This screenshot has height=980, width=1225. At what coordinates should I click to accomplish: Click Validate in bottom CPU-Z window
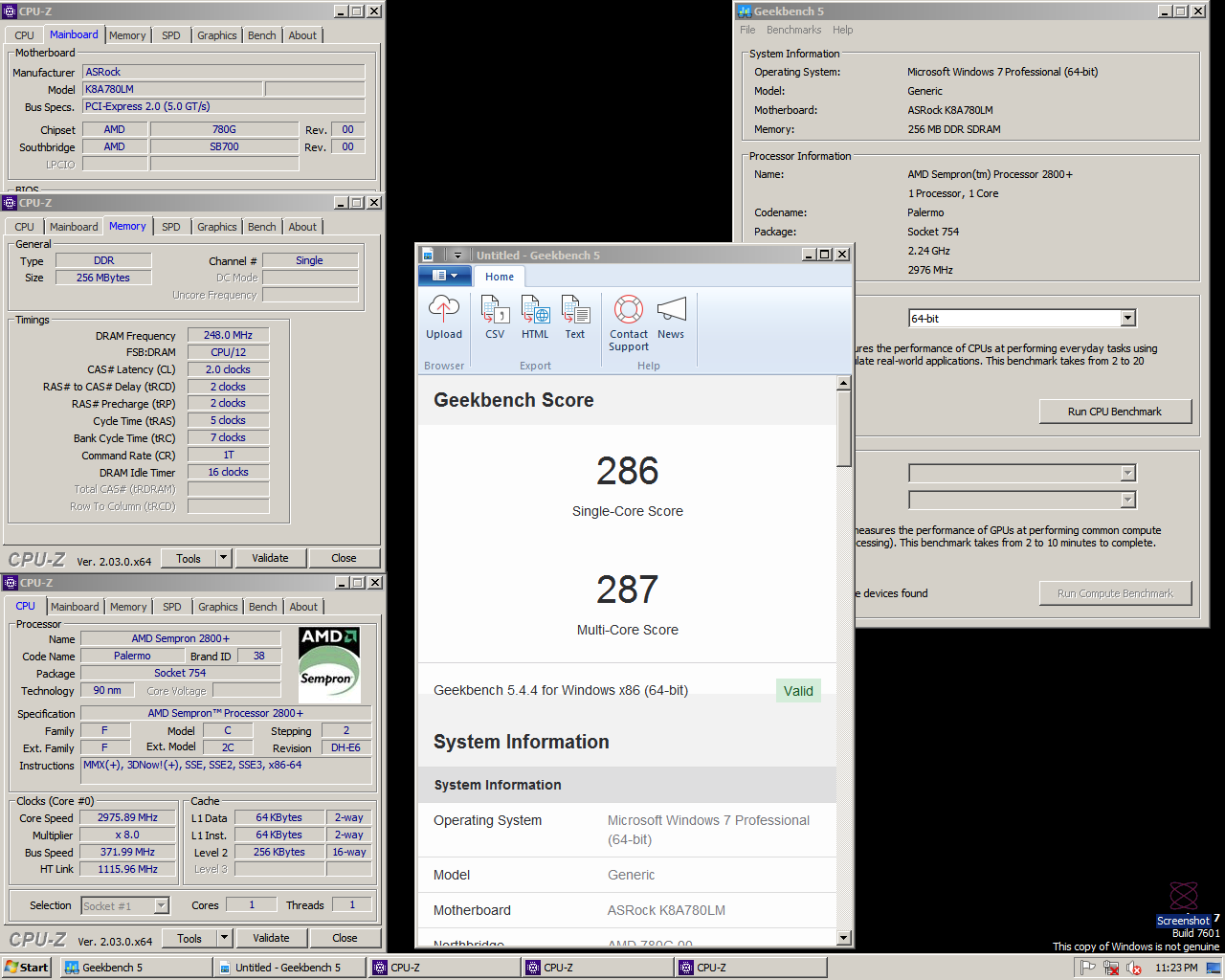point(271,938)
